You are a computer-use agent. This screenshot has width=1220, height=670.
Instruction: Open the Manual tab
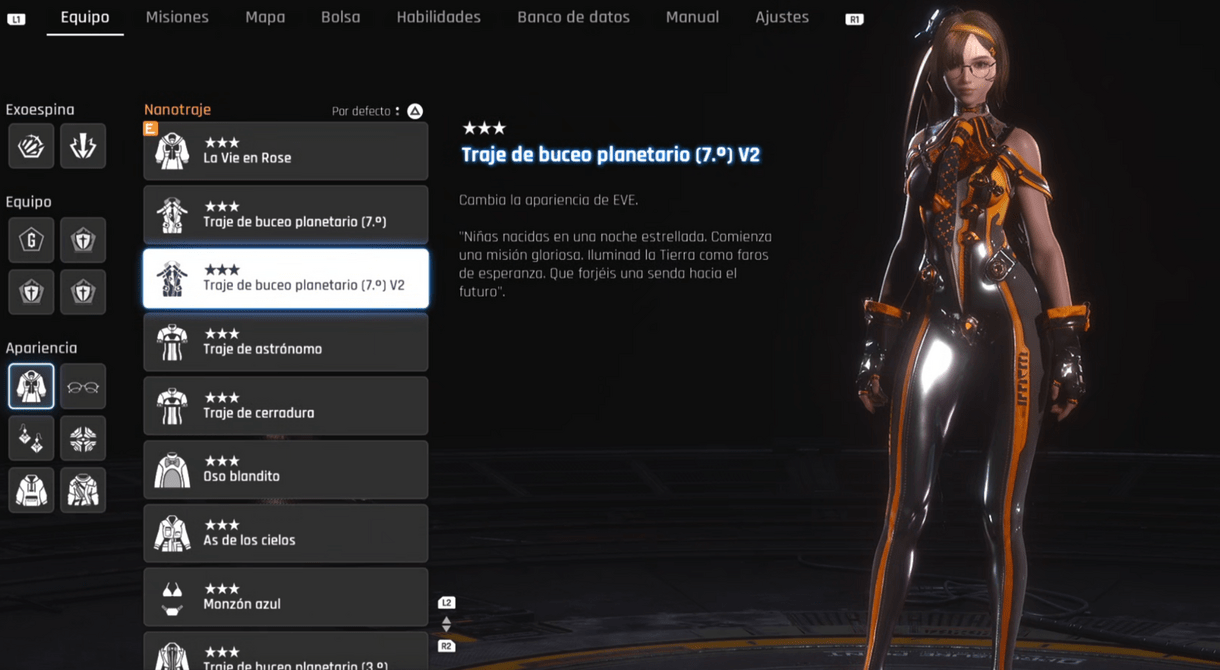tap(692, 17)
